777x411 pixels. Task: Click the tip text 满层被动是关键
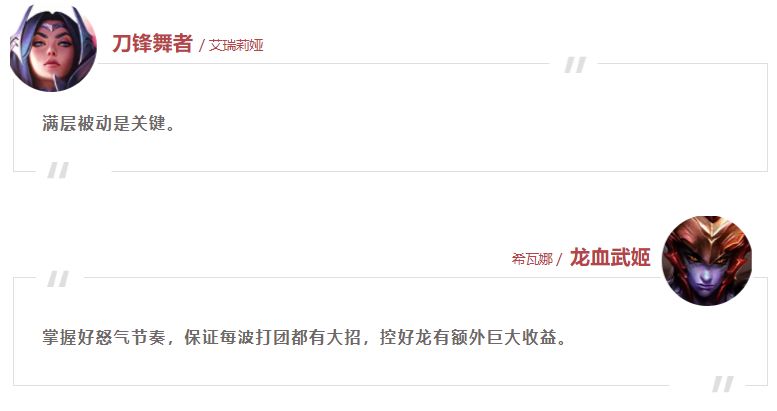click(x=109, y=123)
